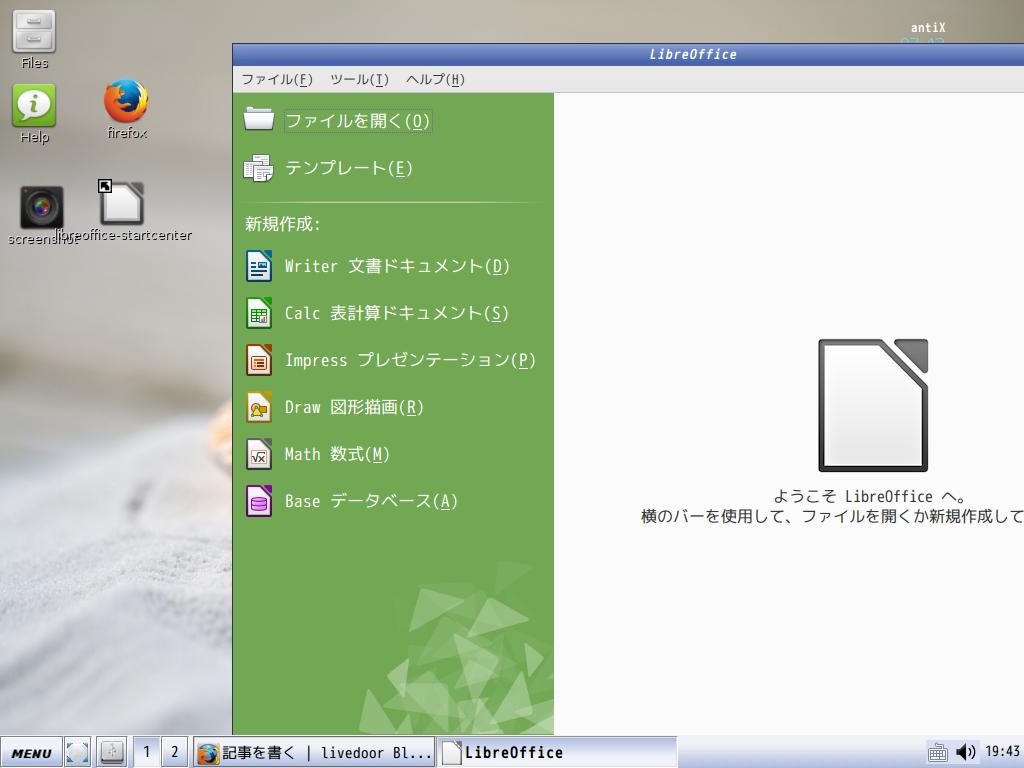This screenshot has height=768, width=1024.
Task: Open libreoffice-startcenter desktop shortcut
Action: point(122,212)
